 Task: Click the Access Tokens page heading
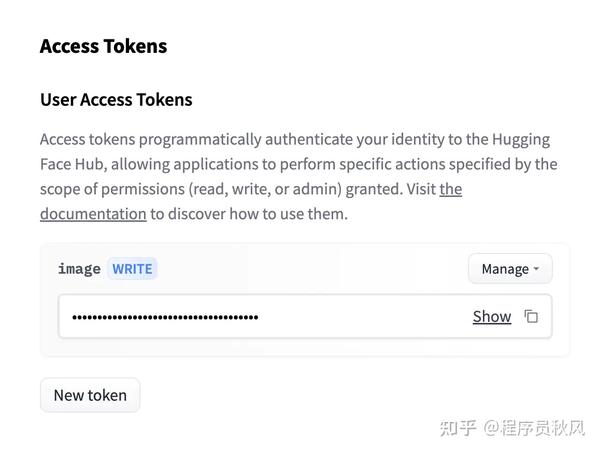click(x=103, y=46)
